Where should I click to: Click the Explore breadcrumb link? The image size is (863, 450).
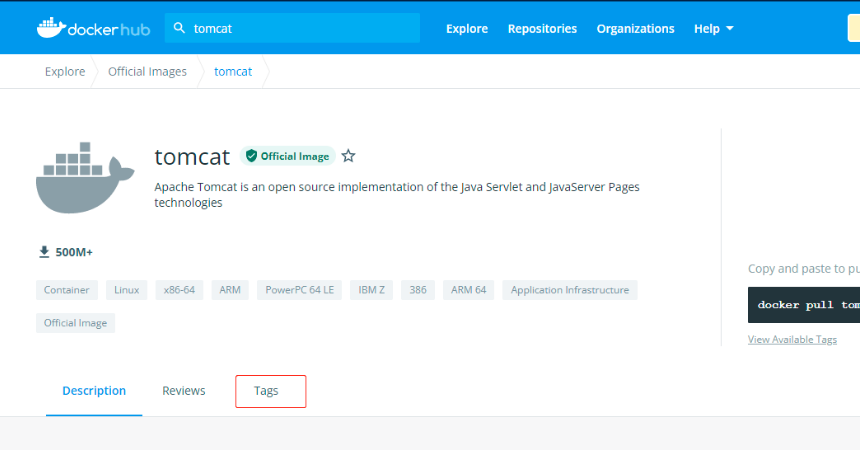65,71
